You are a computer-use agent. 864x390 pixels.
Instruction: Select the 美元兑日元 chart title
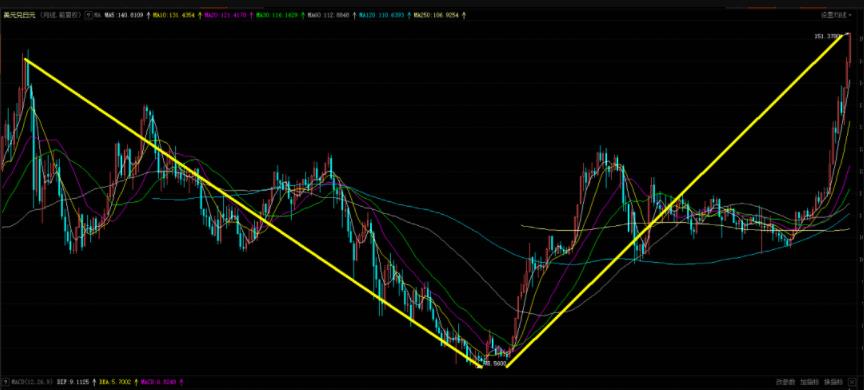[19, 15]
